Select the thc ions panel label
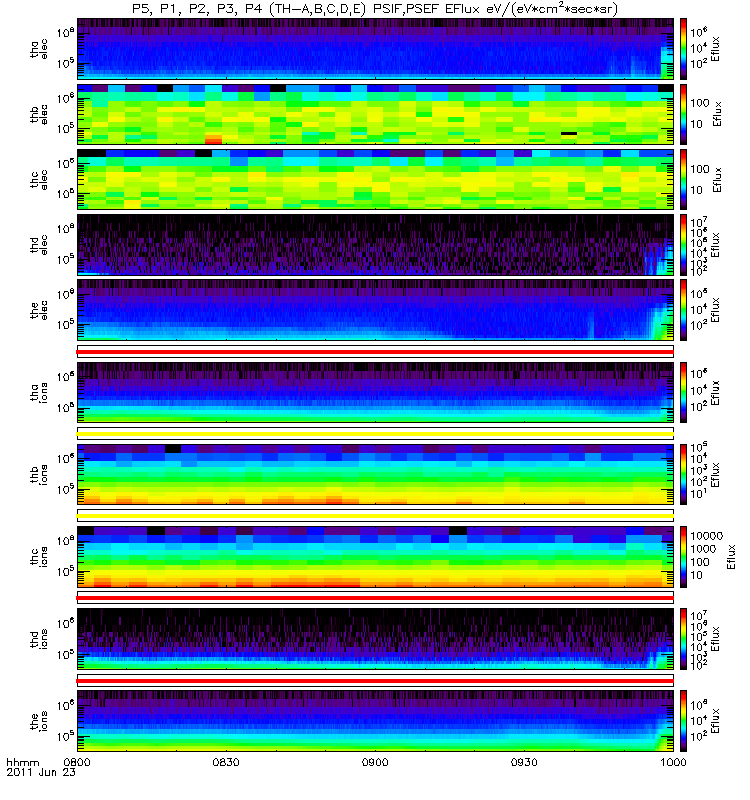This screenshot has width=750, height=800. point(39,557)
